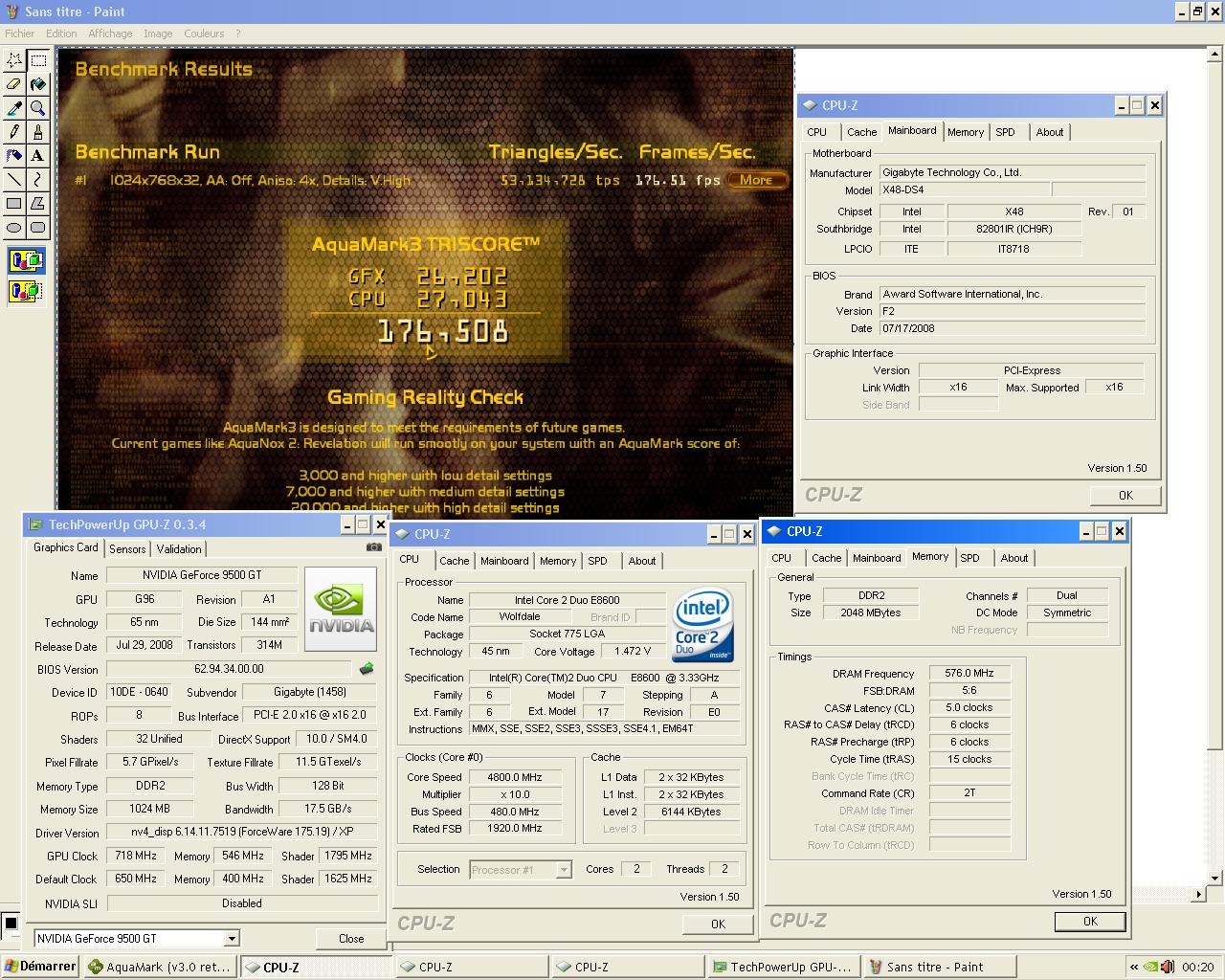Open Cache tab in the Mainboard CPU-Z window
Image resolution: width=1225 pixels, height=980 pixels.
(861, 132)
